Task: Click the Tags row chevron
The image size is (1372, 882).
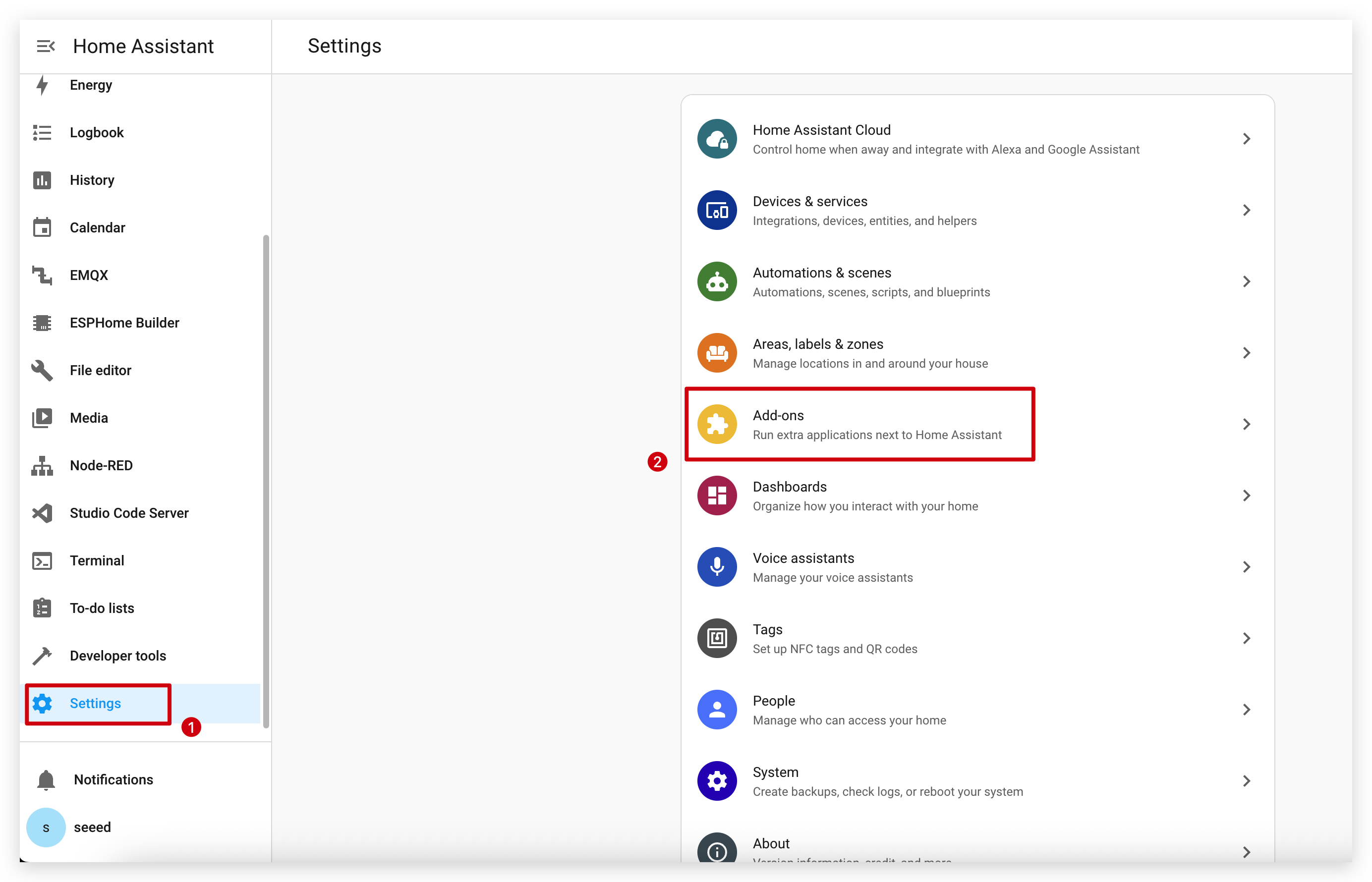Action: pyautogui.click(x=1246, y=638)
